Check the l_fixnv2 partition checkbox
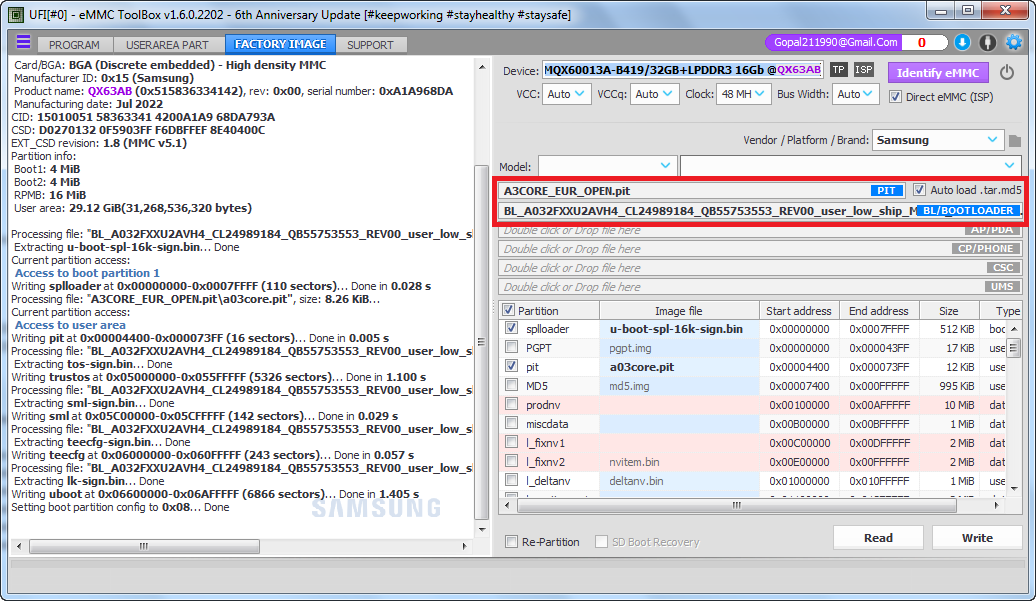This screenshot has width=1036, height=601. coord(511,461)
